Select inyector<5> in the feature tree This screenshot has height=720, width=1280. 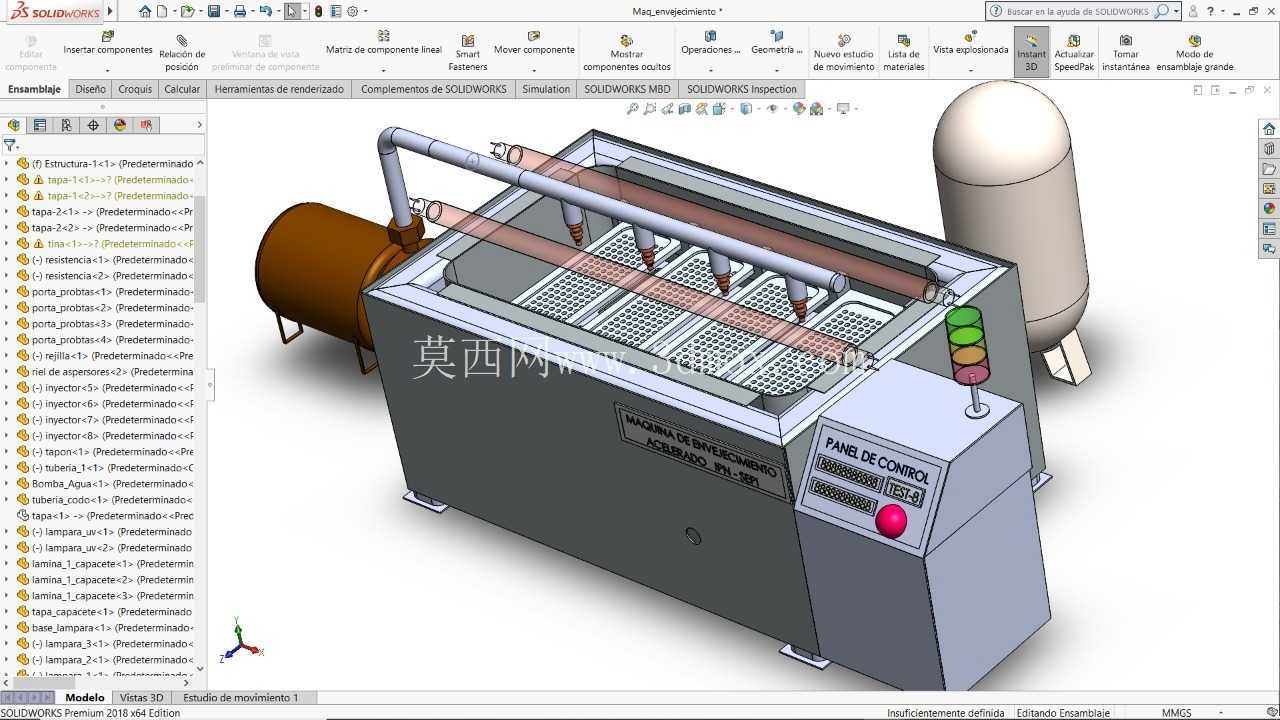[x=112, y=387]
